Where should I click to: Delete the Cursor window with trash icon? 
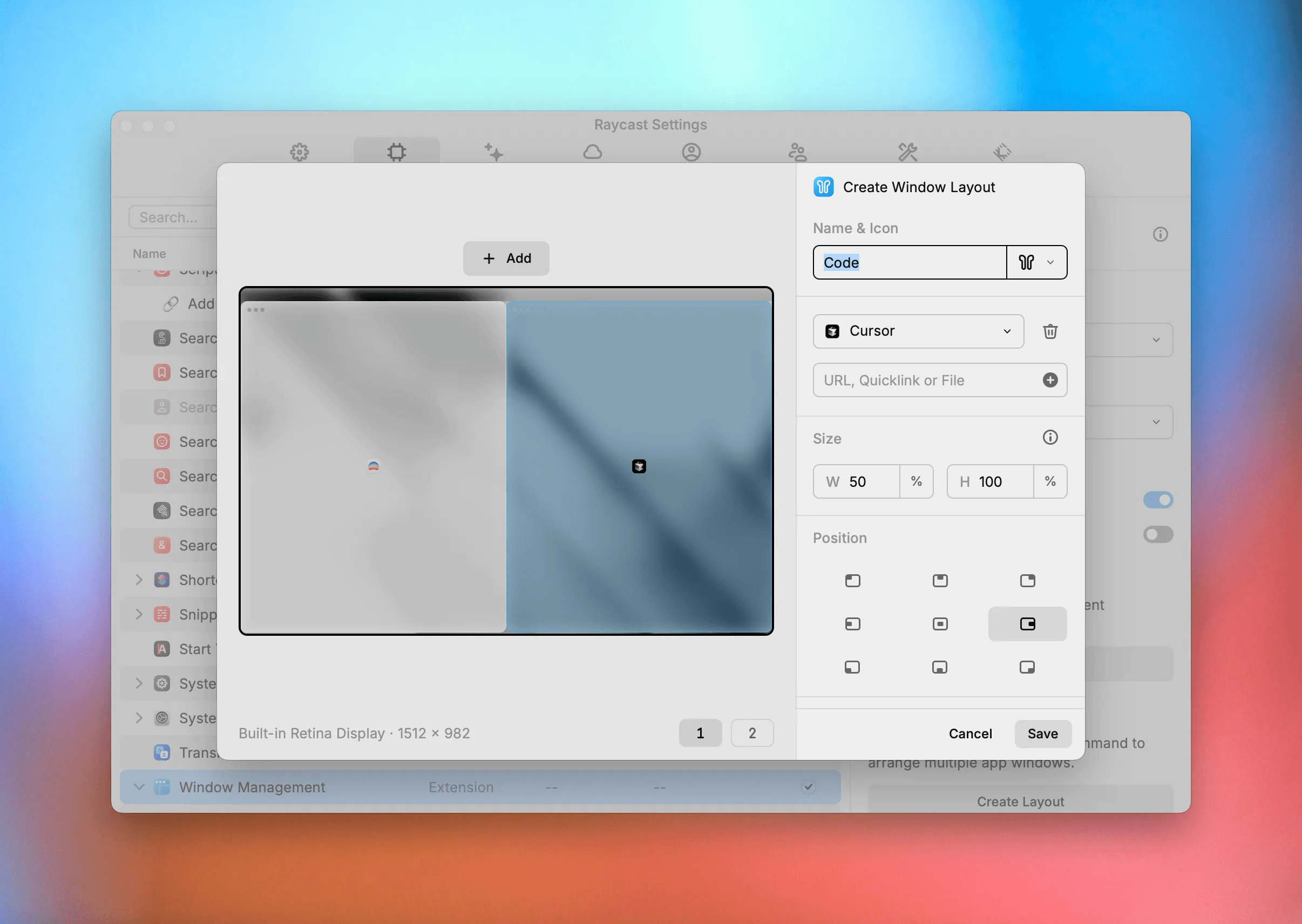(x=1050, y=331)
